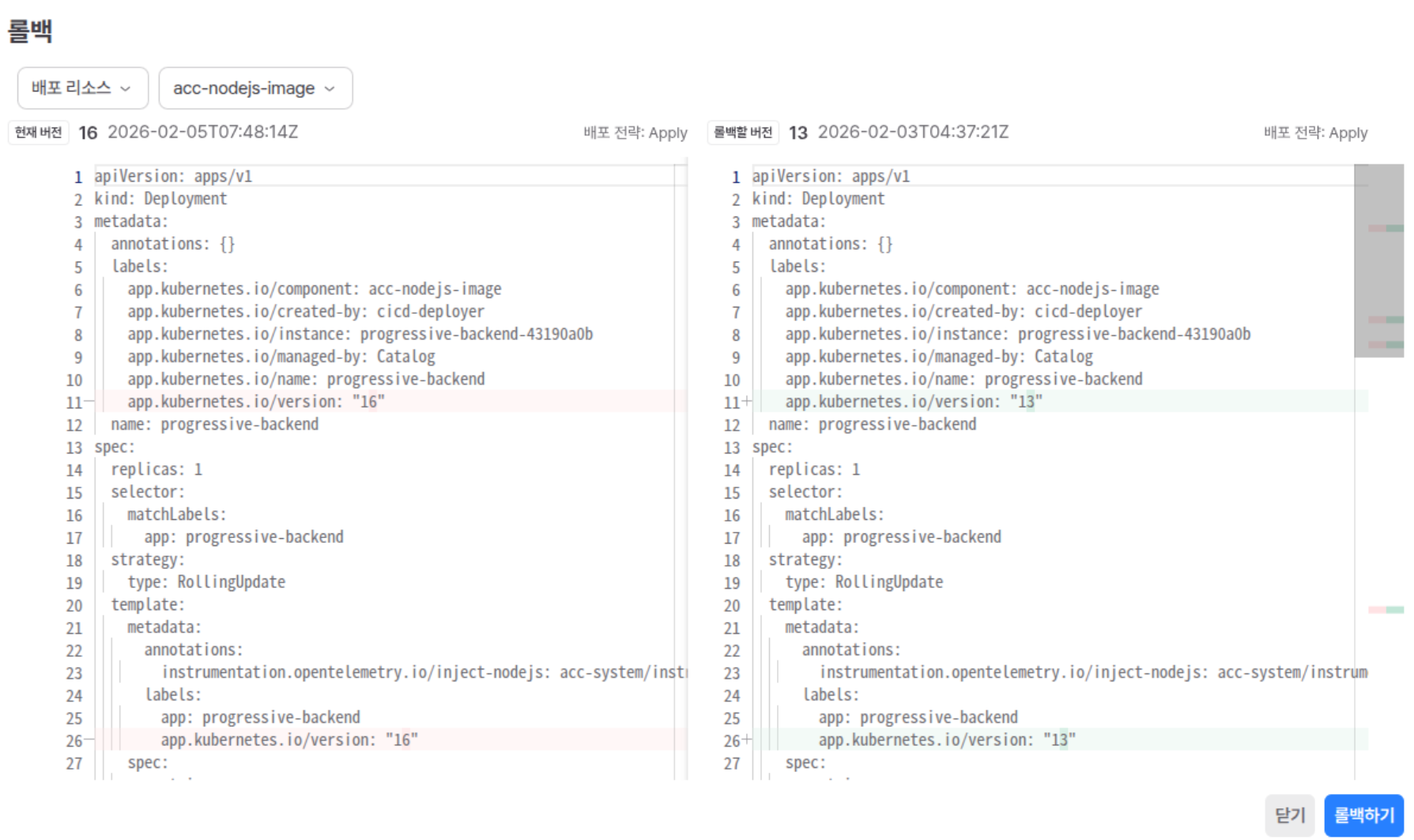Click left header "배포 전략: Apply" label
The height and width of the screenshot is (840, 1414).
635,133
